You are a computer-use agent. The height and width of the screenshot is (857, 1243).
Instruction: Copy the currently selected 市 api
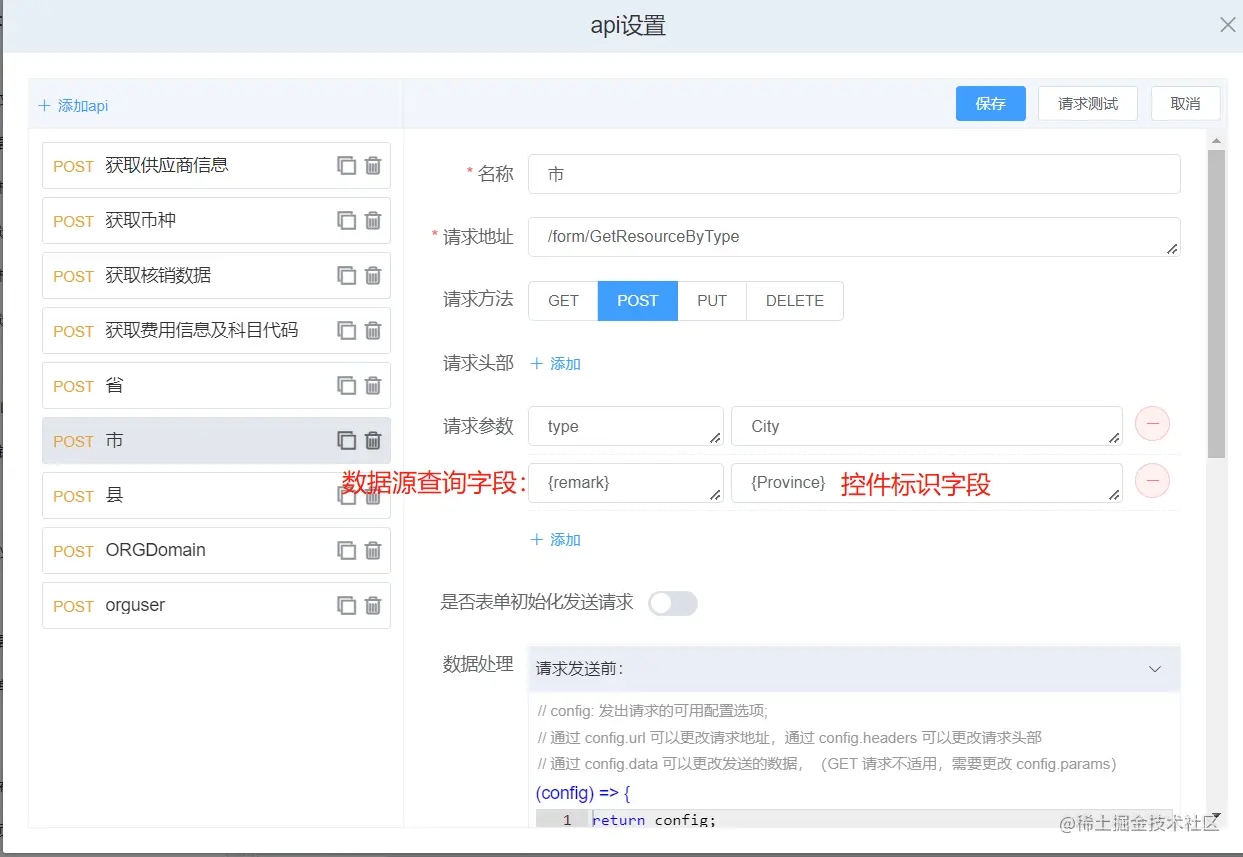[345, 440]
